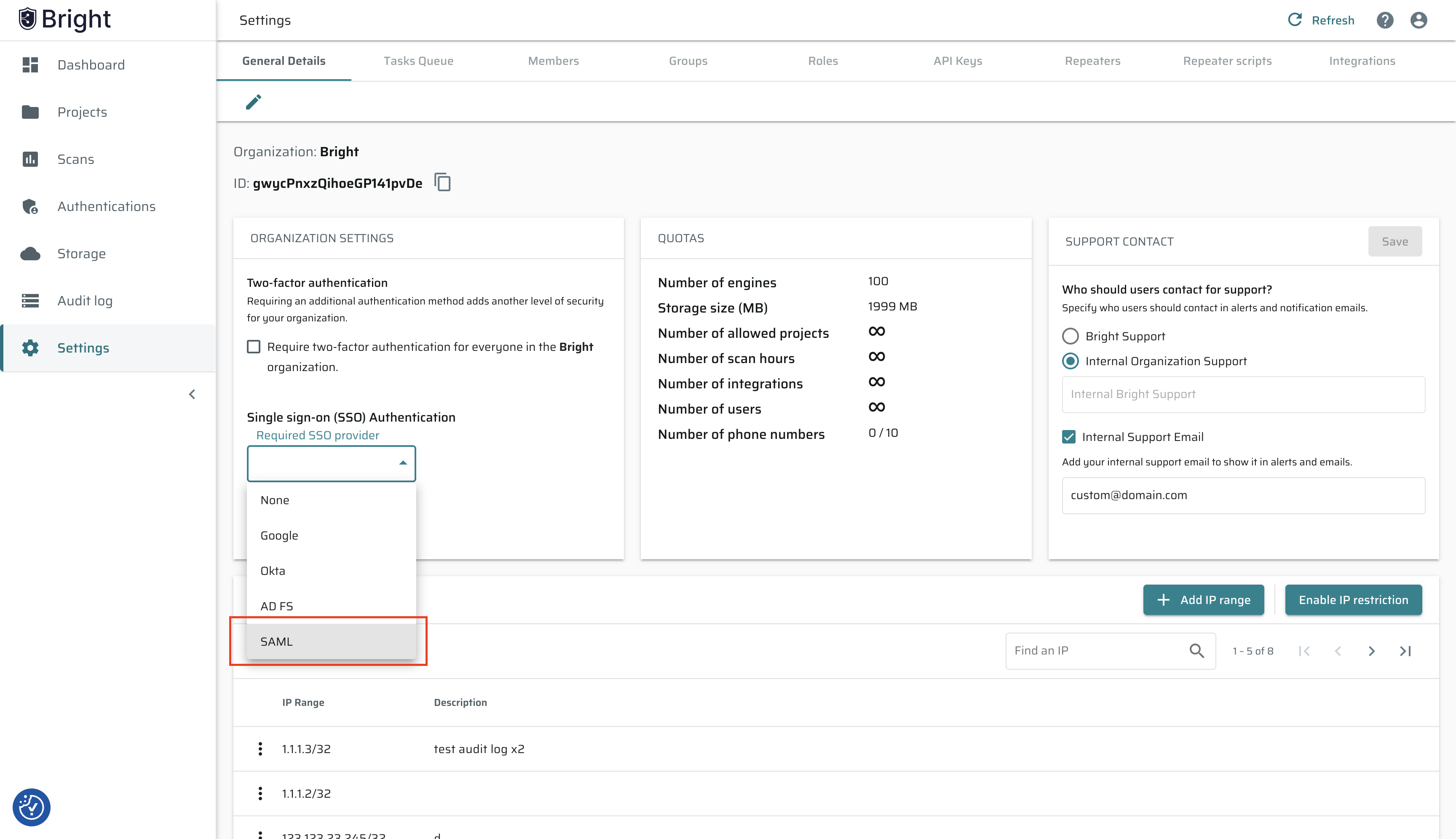Open Audit log from the sidebar label
This screenshot has width=1456, height=839.
(85, 301)
